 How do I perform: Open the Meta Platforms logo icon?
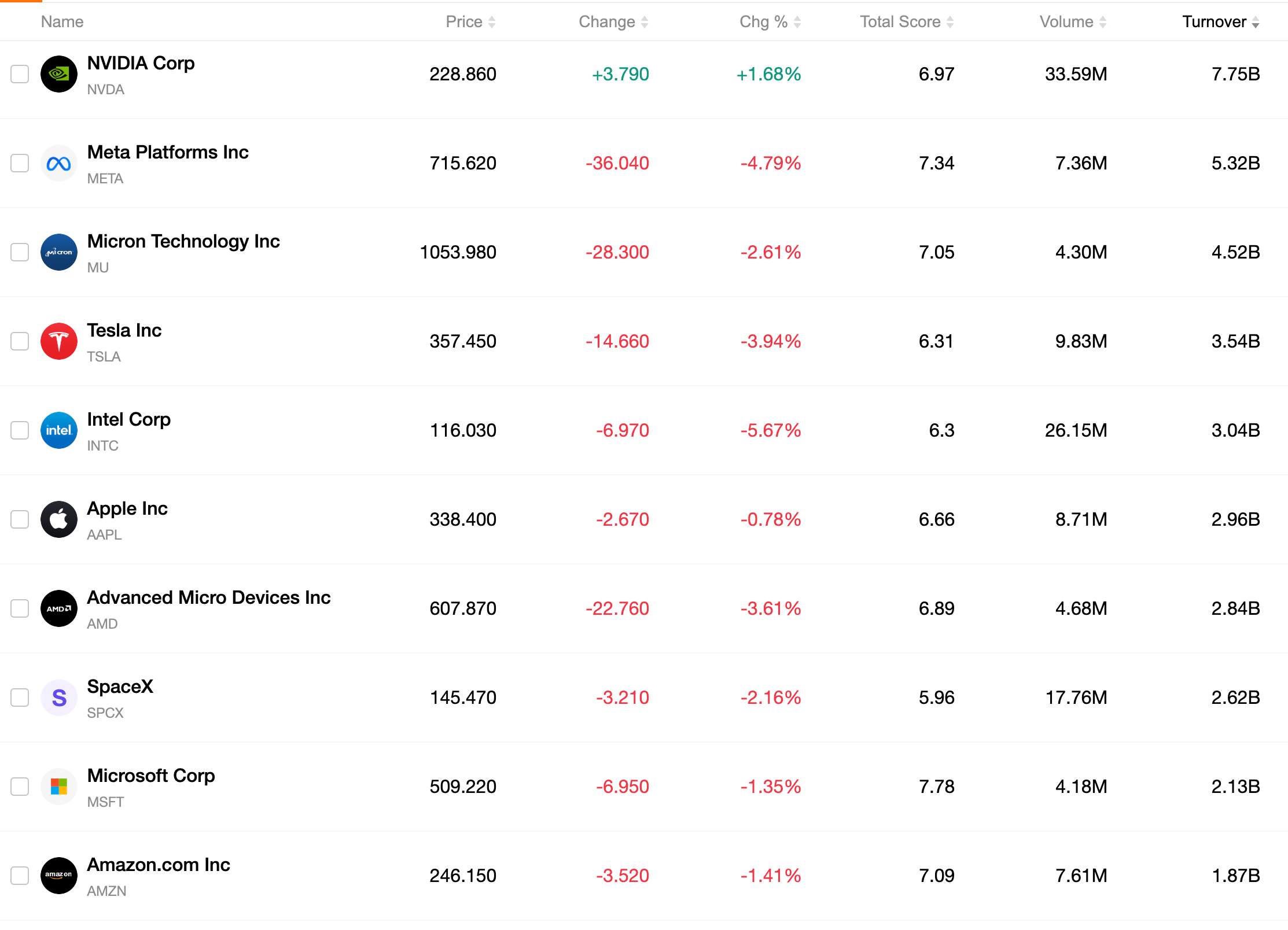59,163
